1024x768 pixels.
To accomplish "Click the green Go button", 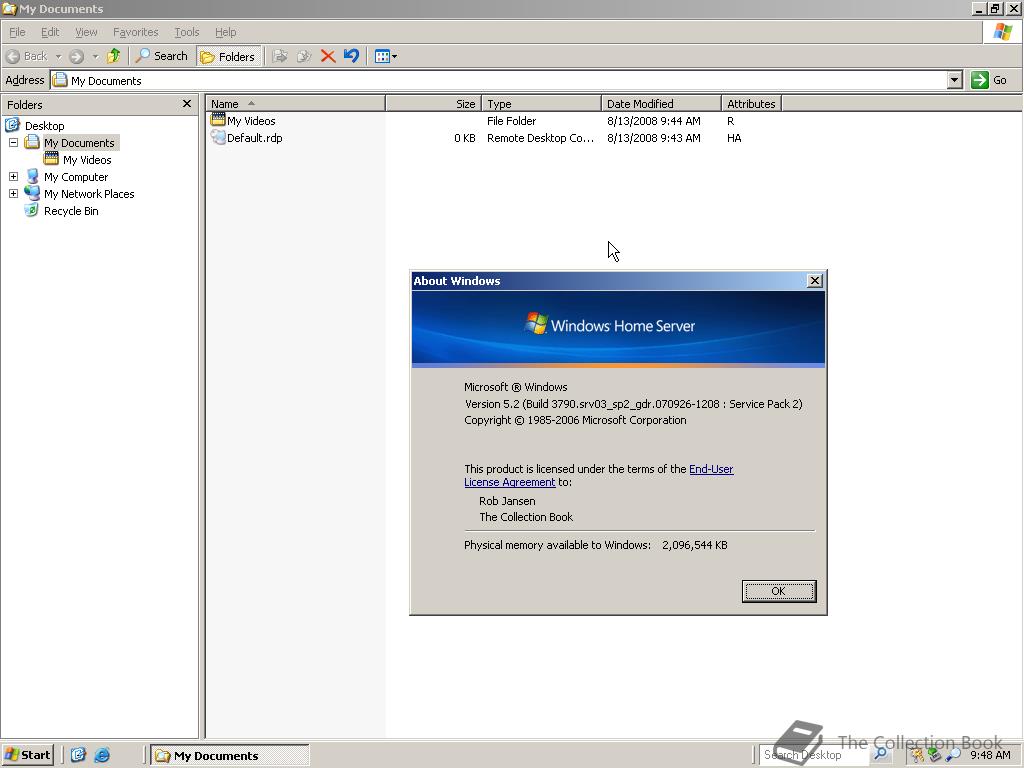I will click(989, 80).
